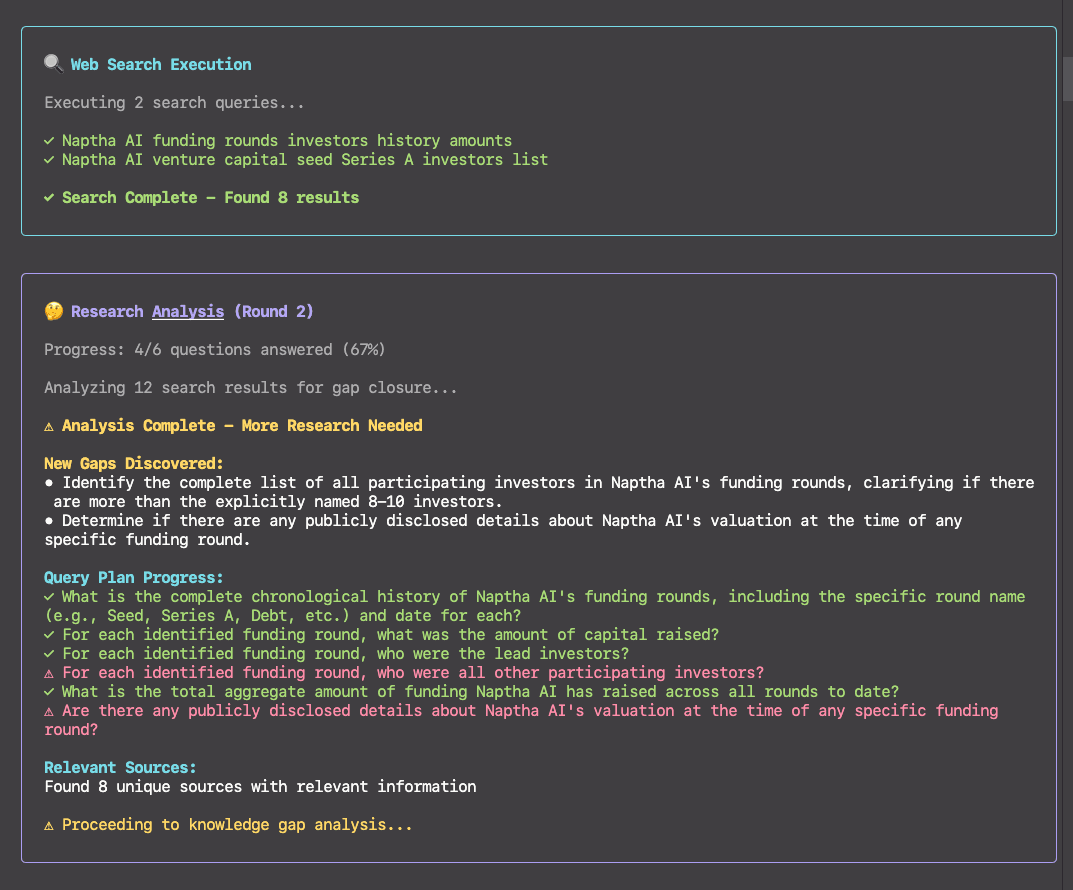This screenshot has height=890, width=1073.
Task: Click the magnifying glass Web Search icon
Action: (53, 64)
